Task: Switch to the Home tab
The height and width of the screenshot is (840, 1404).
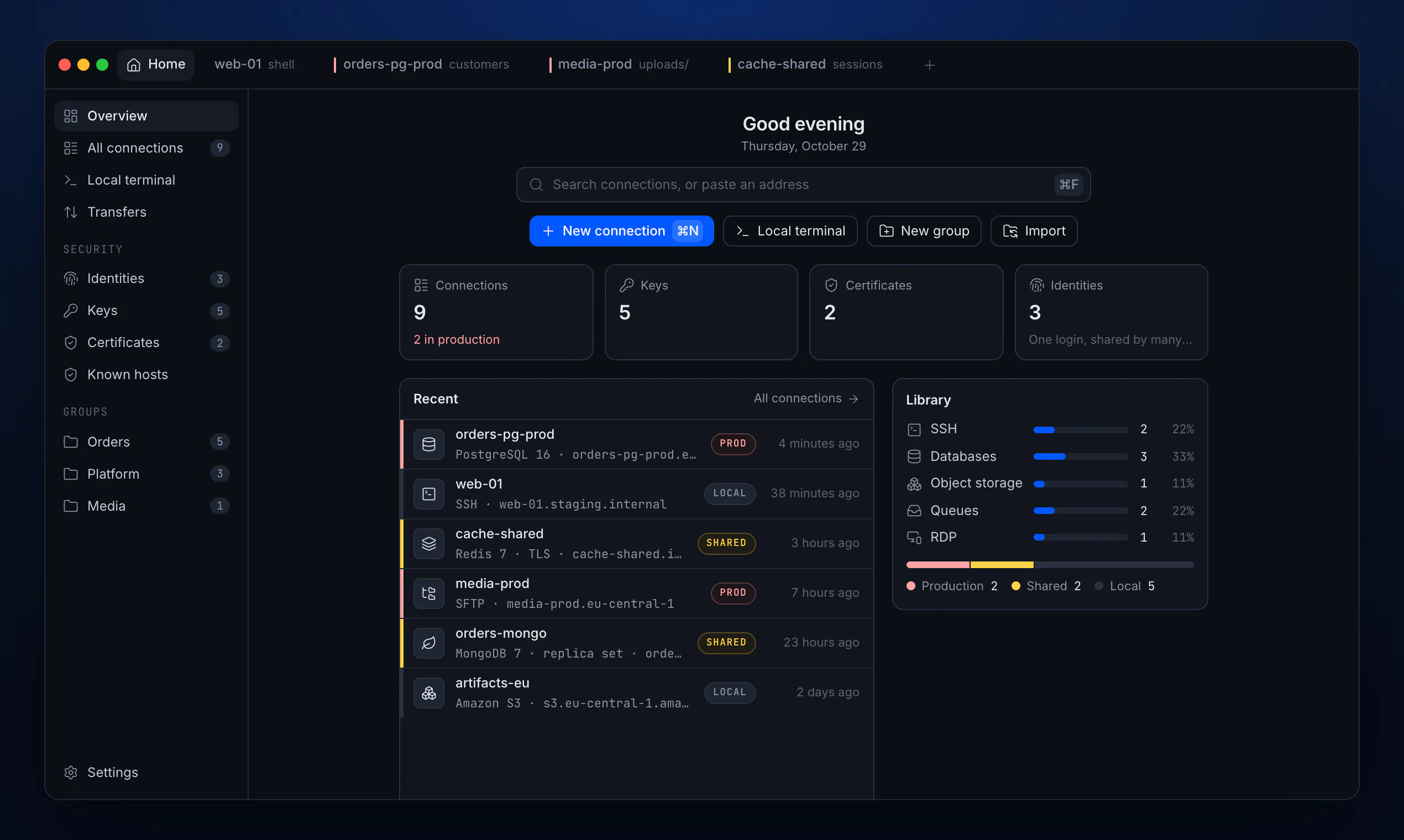Action: (x=156, y=65)
